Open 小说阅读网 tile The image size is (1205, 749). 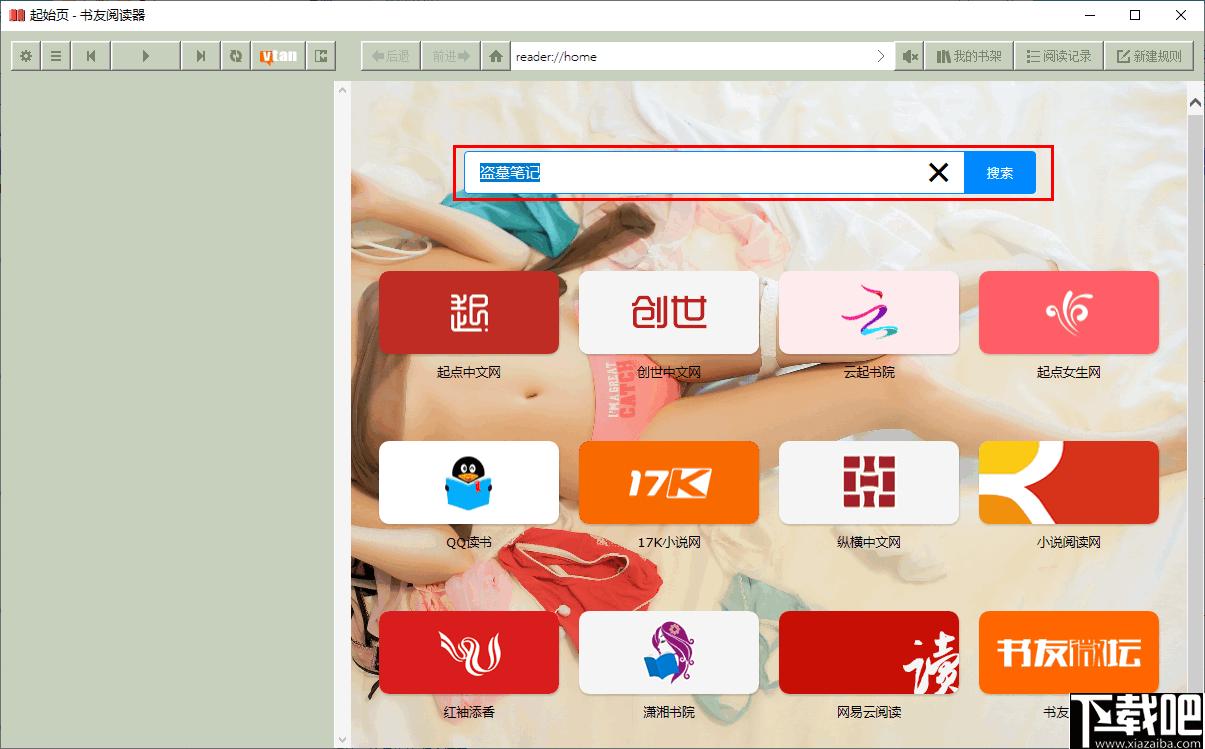click(x=1069, y=482)
